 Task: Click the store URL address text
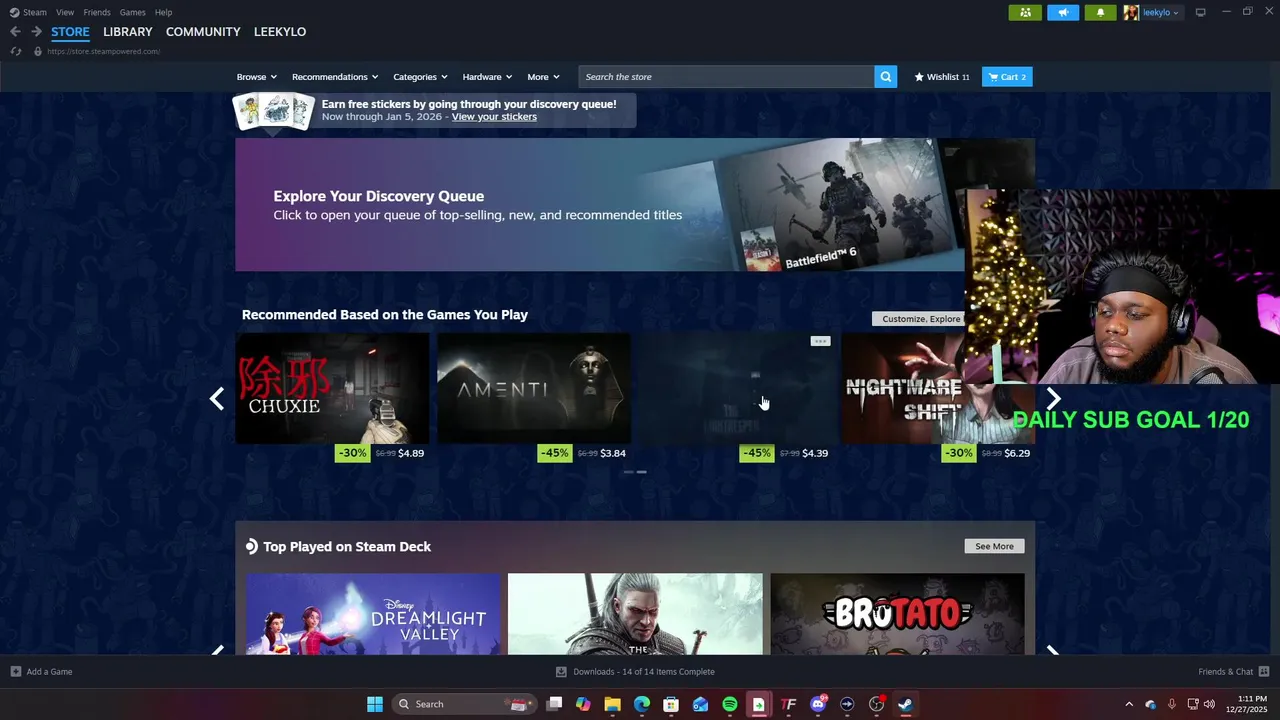[x=103, y=51]
